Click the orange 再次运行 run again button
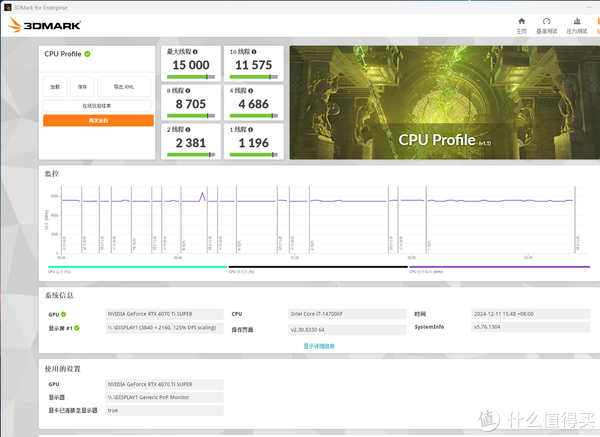The height and width of the screenshot is (437, 600). coord(97,120)
